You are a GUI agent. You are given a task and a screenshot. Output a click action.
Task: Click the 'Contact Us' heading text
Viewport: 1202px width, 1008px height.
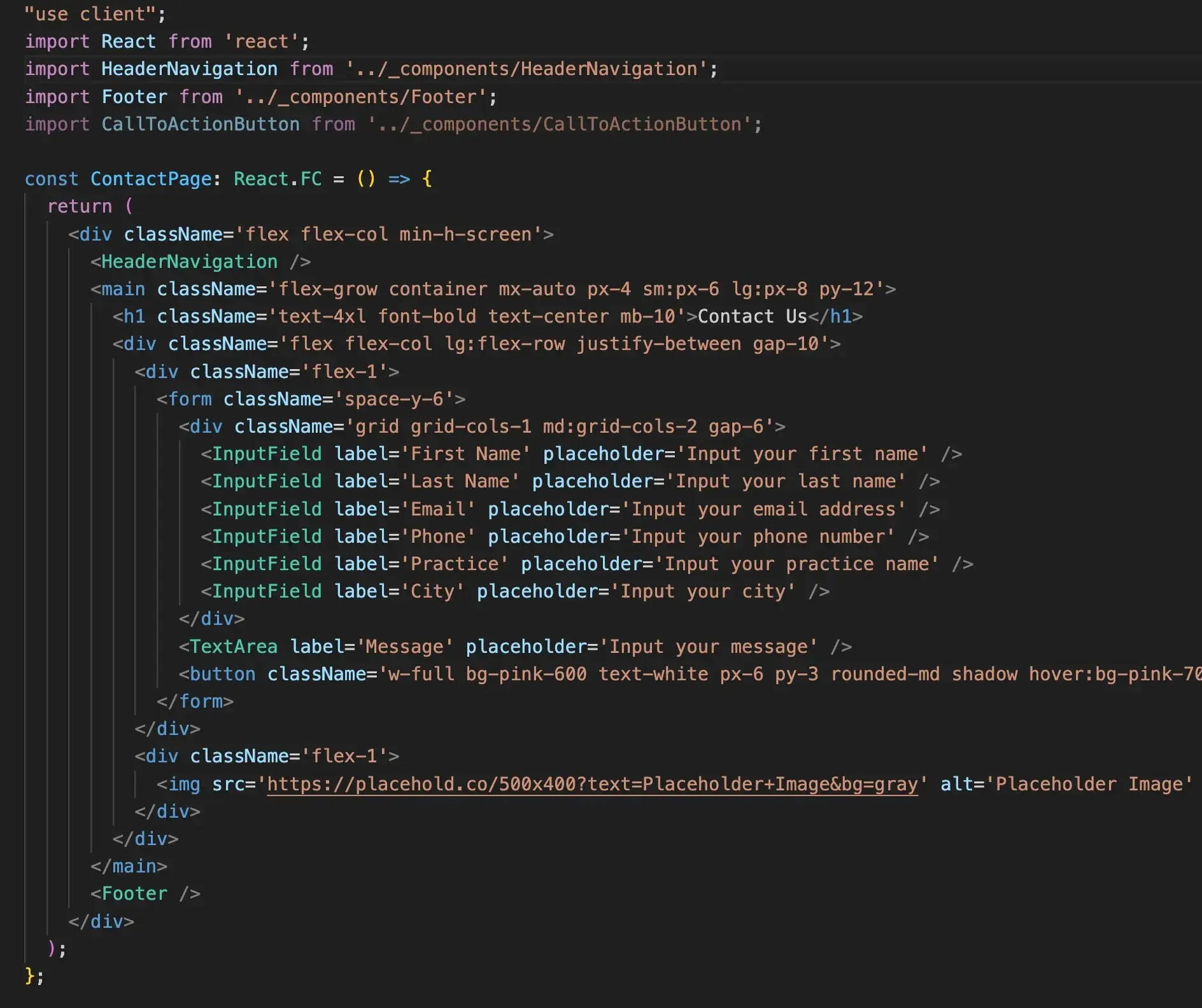pos(752,316)
